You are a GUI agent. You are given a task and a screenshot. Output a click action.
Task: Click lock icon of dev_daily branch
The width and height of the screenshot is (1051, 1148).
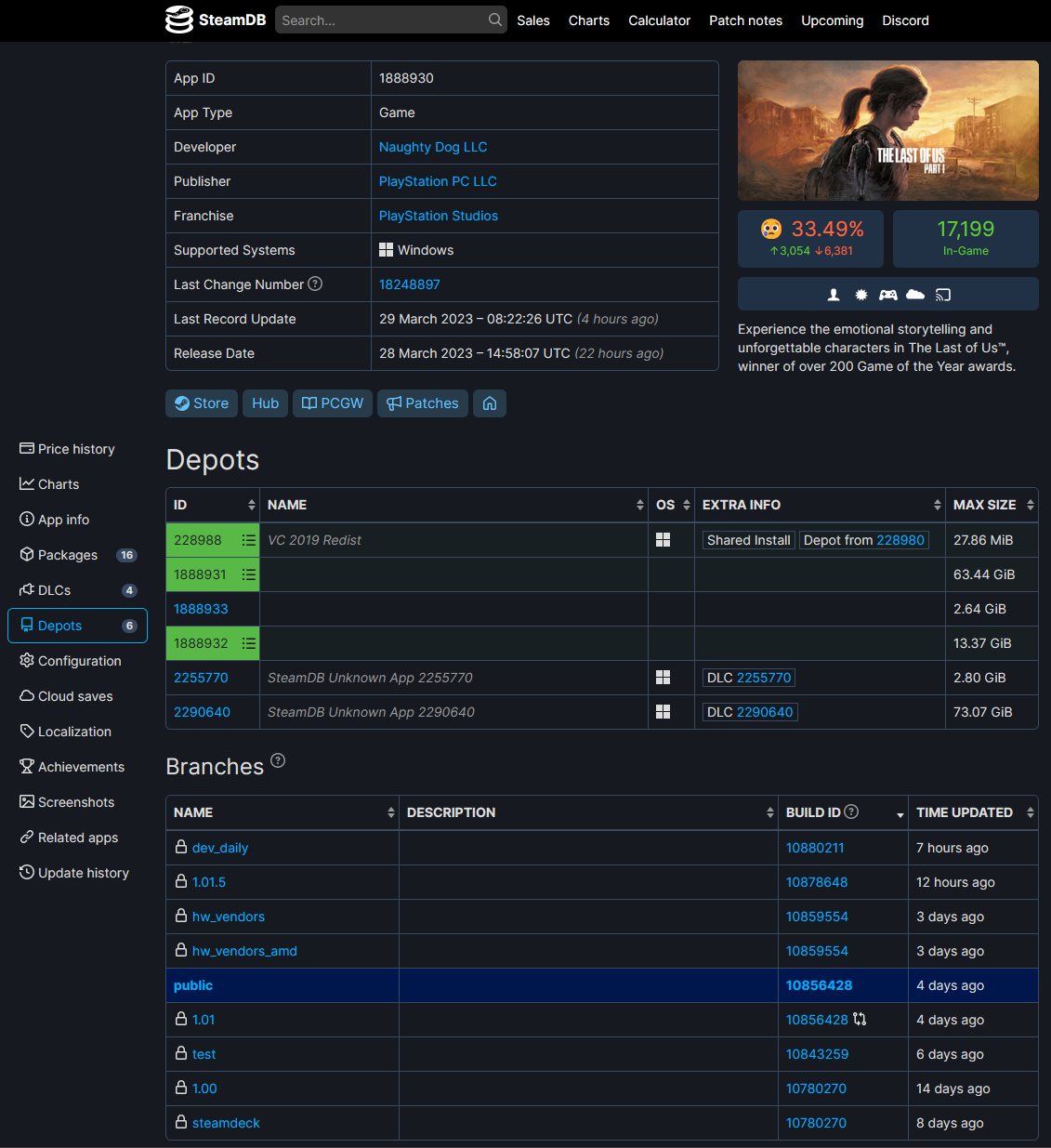(181, 847)
